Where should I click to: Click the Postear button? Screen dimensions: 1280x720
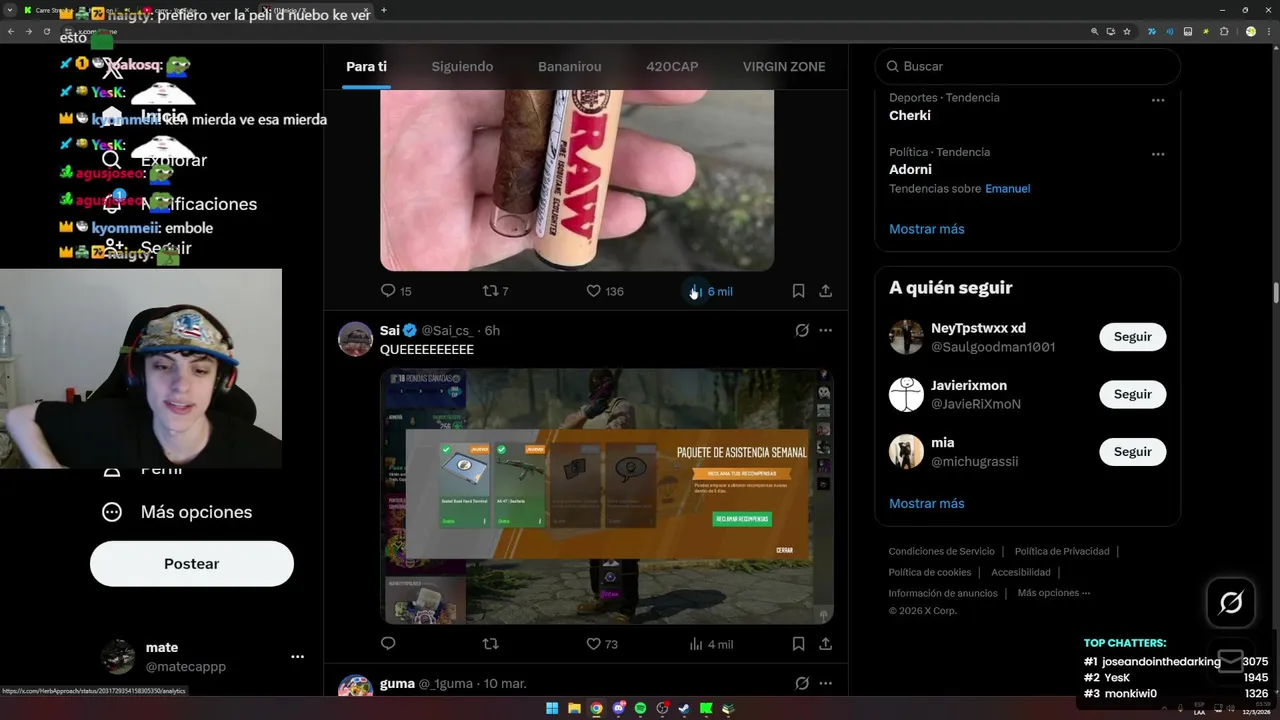(x=192, y=564)
